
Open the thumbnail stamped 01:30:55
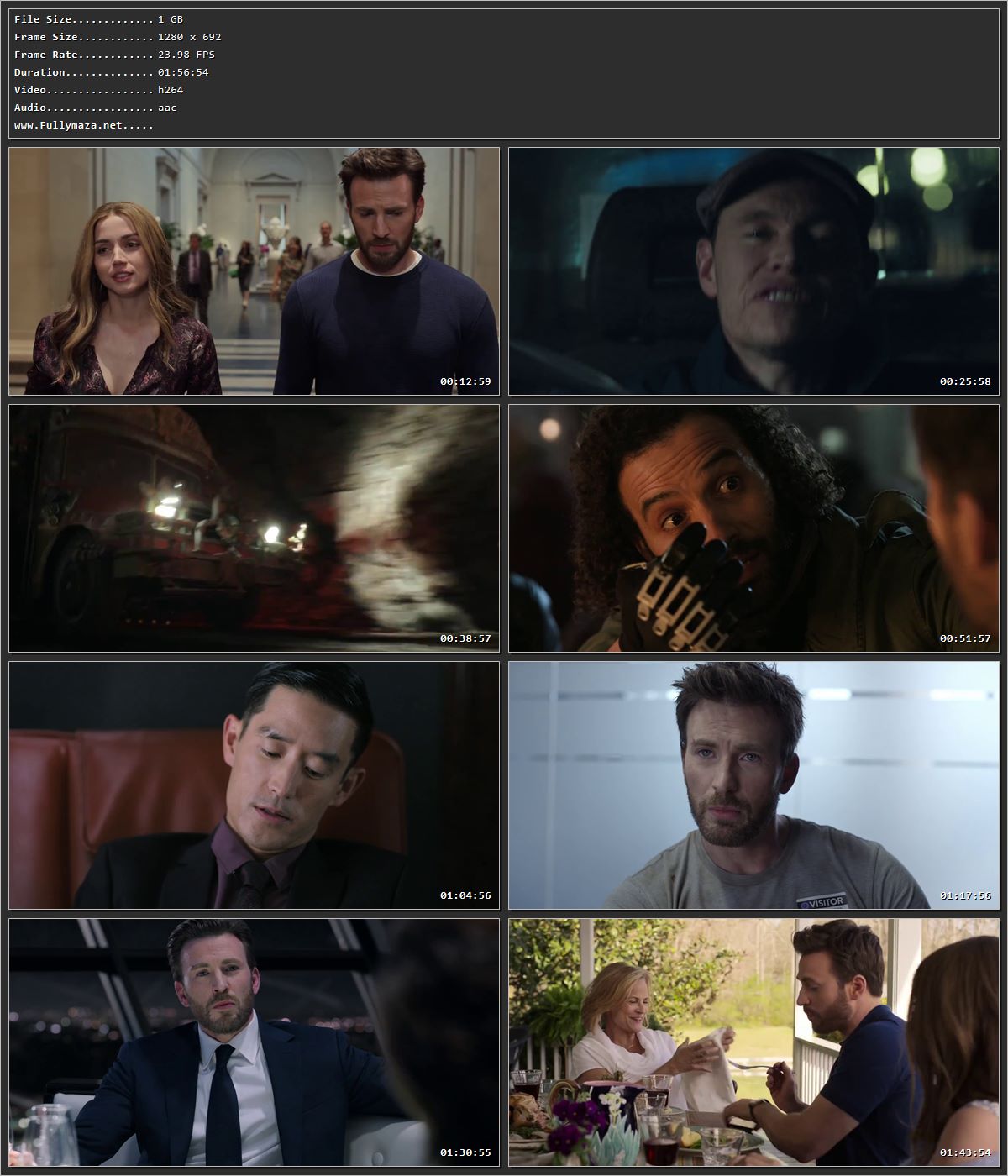pyautogui.click(x=254, y=1042)
